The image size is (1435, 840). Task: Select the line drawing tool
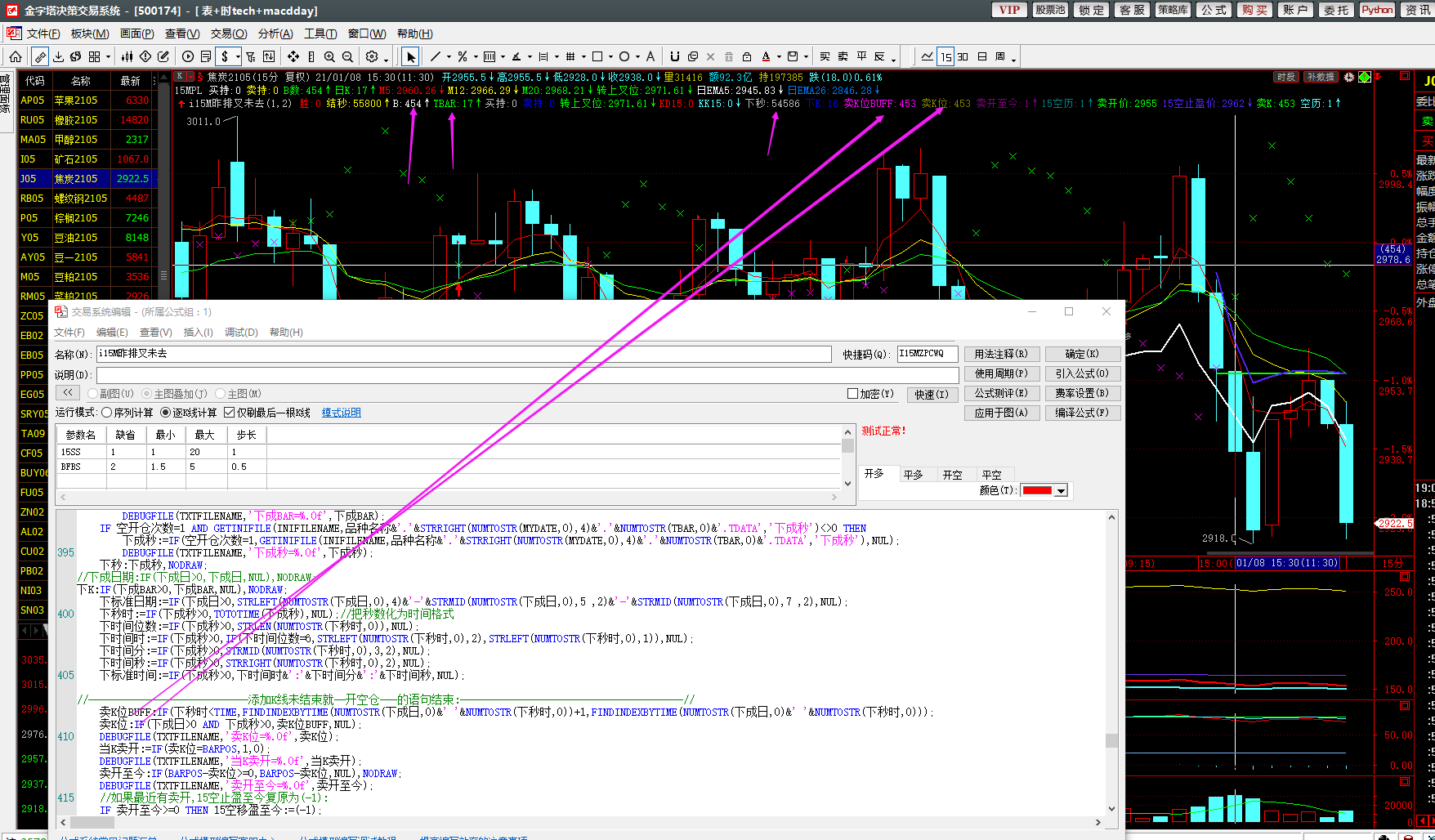point(436,56)
